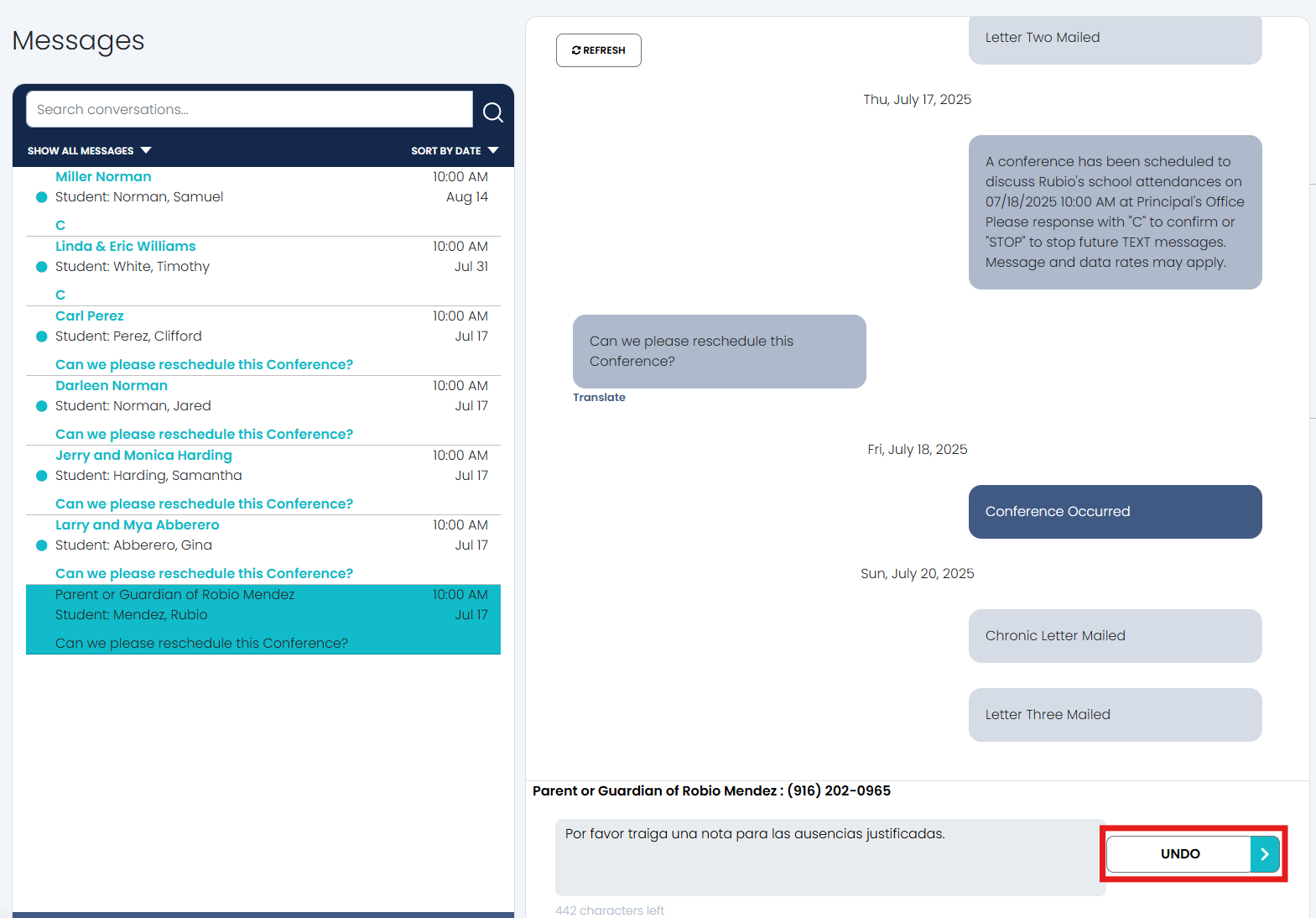Focus the Search conversations field
The image size is (1316, 918).
coord(249,110)
